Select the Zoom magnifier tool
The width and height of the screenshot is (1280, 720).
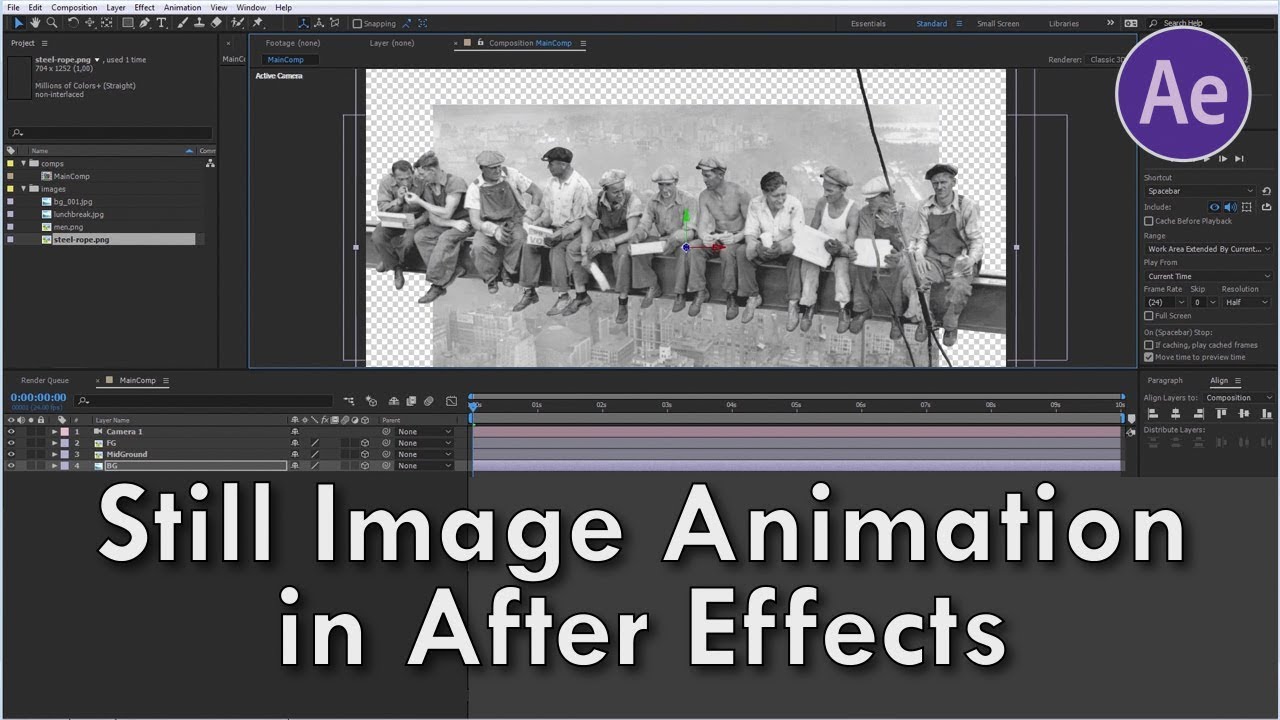pos(52,23)
